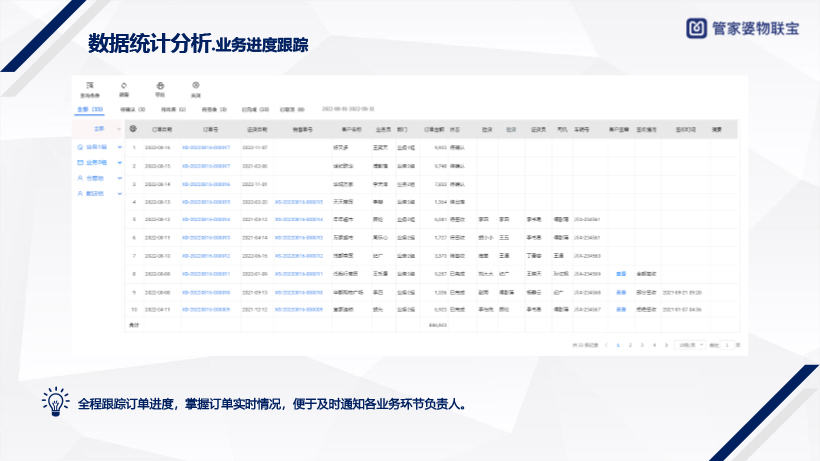Image resolution: width=820 pixels, height=461 pixels.
Task: Click the refresh icon in toolbar
Action: (124, 85)
